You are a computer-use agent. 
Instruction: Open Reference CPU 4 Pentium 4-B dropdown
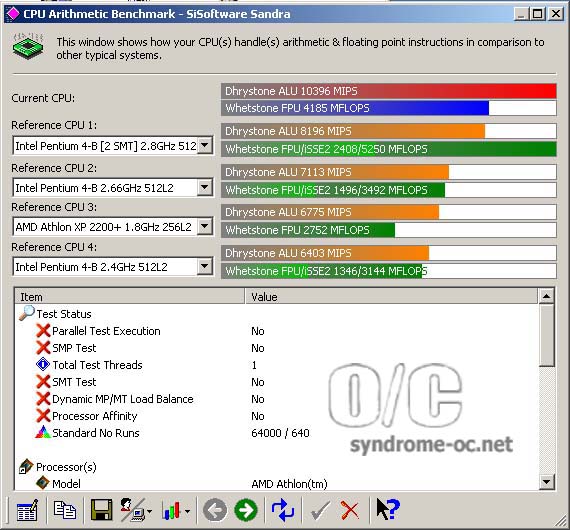click(x=205, y=267)
